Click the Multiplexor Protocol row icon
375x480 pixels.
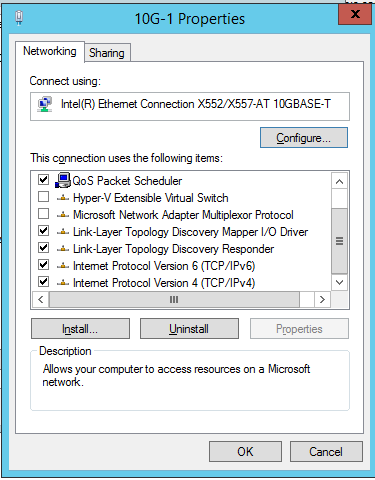coord(63,215)
